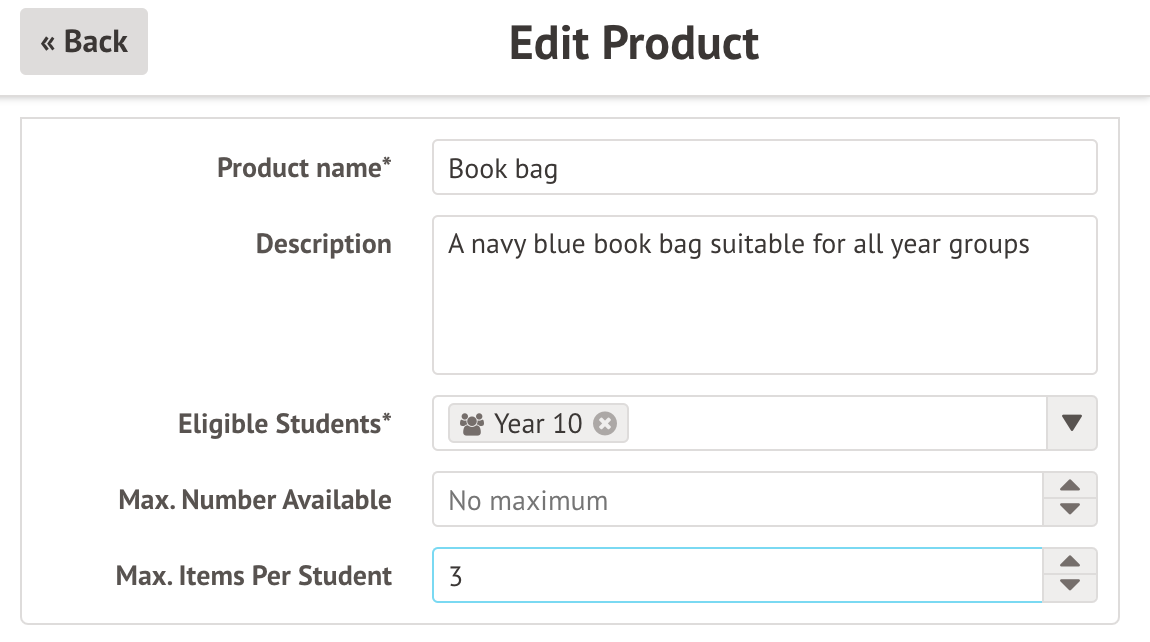Open the Eligible Students dropdown arrow

1071,424
